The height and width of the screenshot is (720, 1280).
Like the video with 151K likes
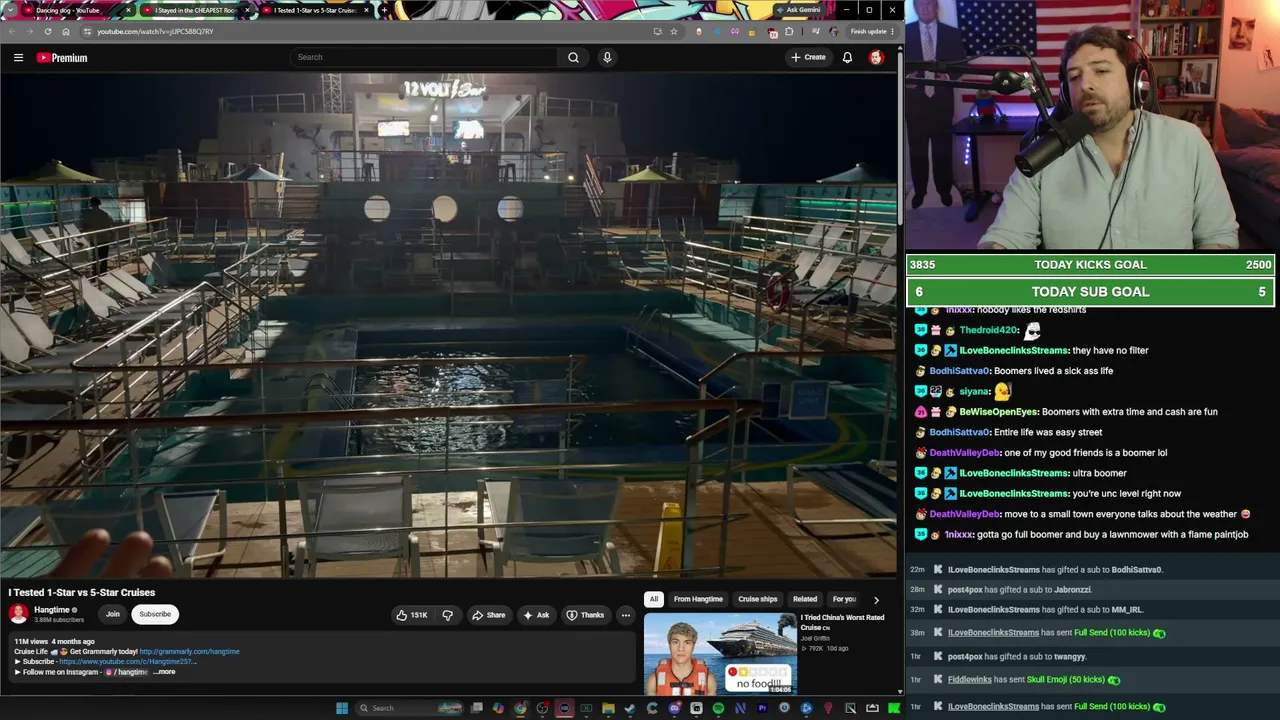[412, 615]
